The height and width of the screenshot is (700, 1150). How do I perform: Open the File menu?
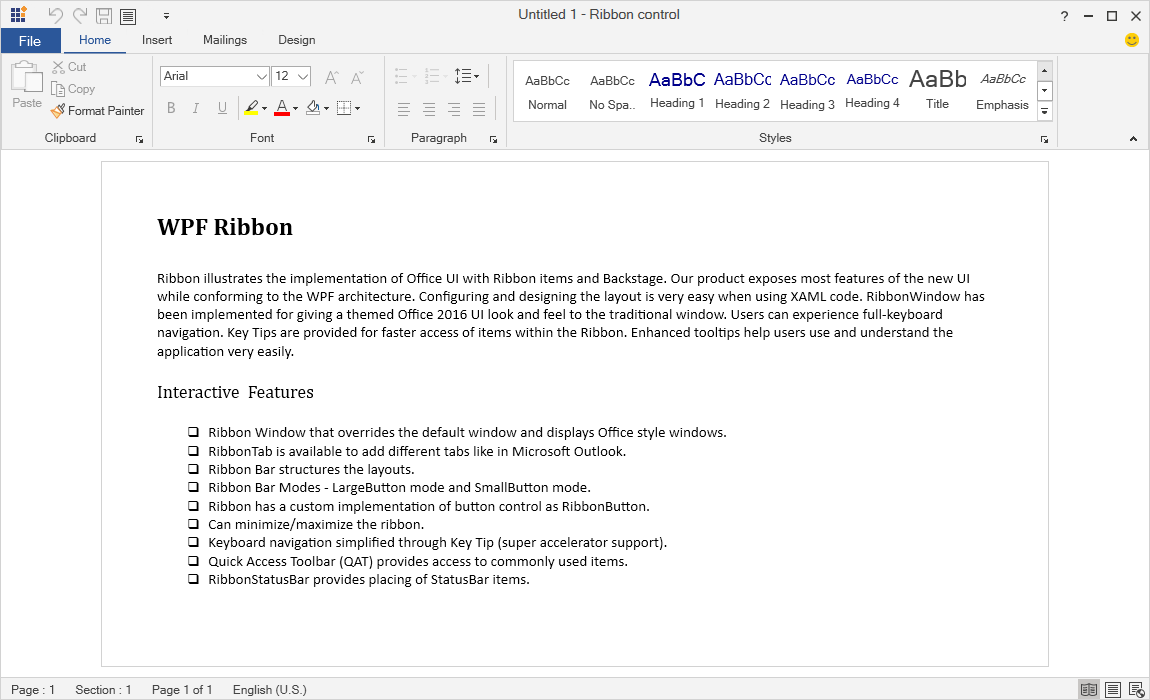pos(31,40)
